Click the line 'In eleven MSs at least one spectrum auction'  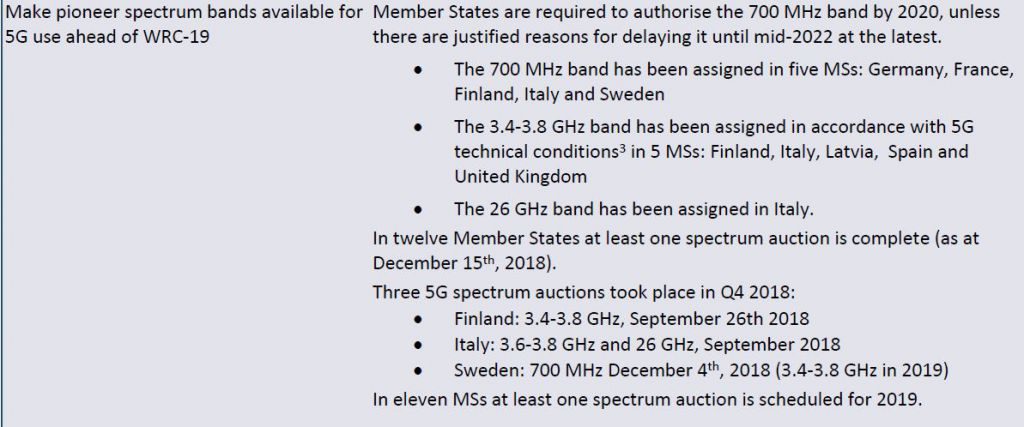[647, 399]
